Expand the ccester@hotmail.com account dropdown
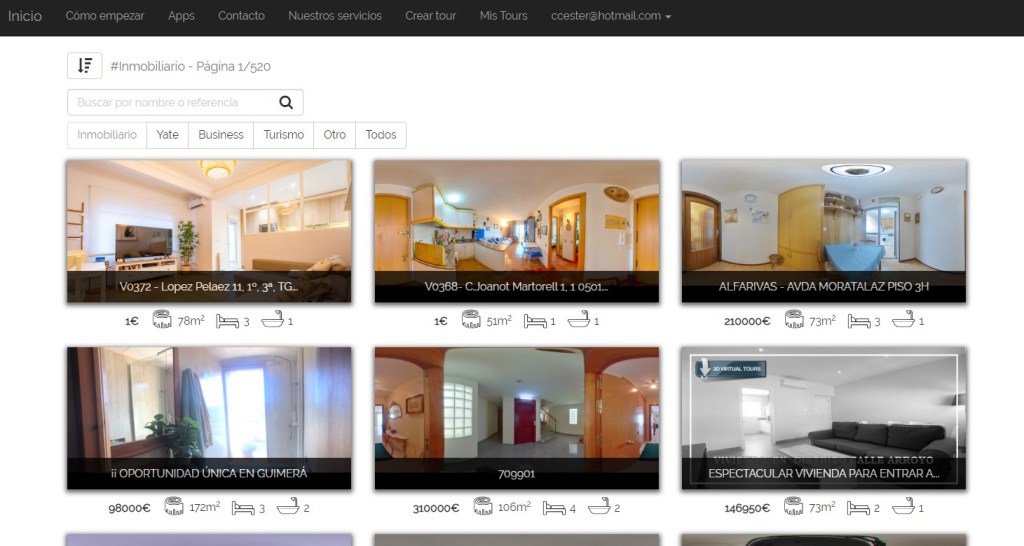This screenshot has height=546, width=1024. pyautogui.click(x=610, y=16)
